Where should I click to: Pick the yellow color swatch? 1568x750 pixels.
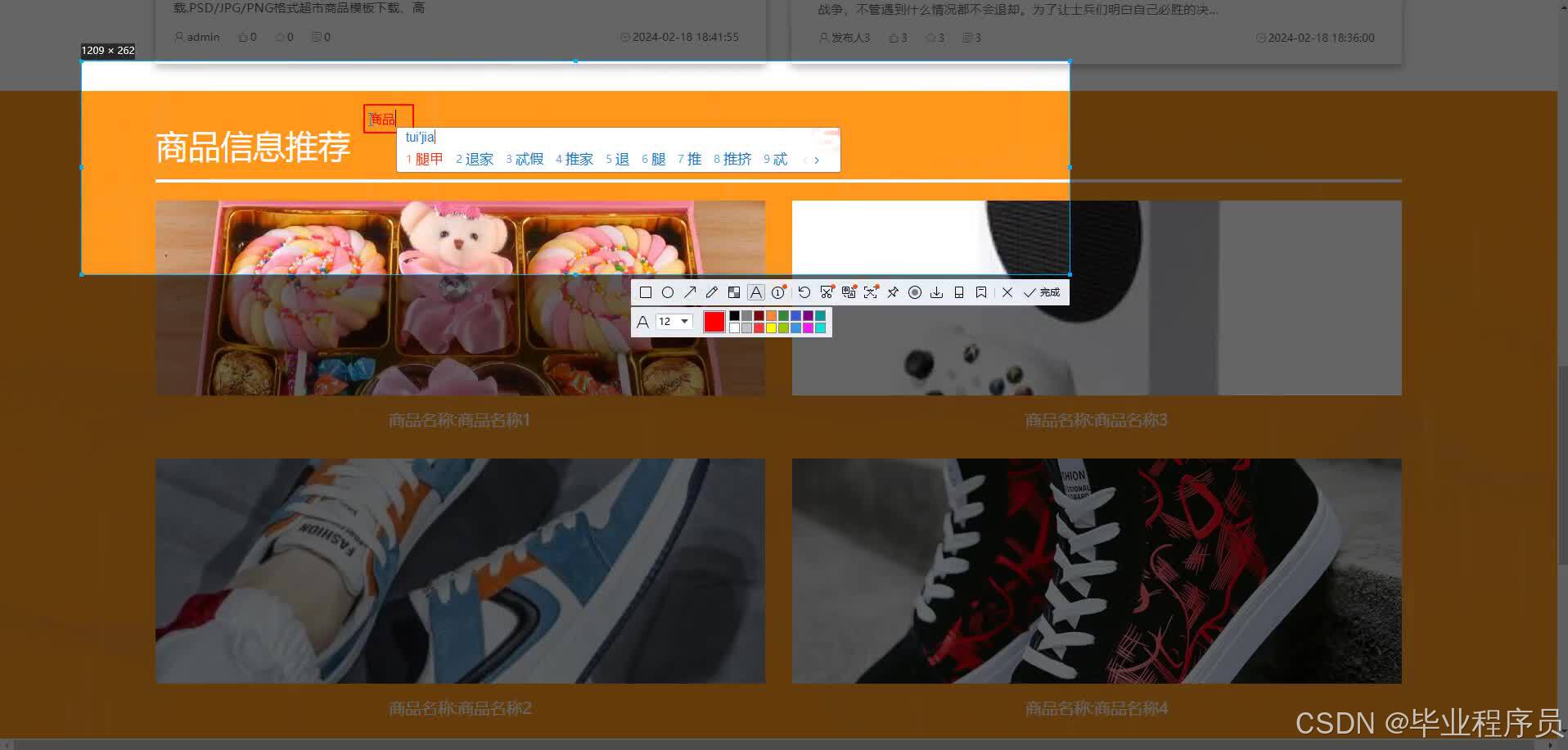coord(771,328)
